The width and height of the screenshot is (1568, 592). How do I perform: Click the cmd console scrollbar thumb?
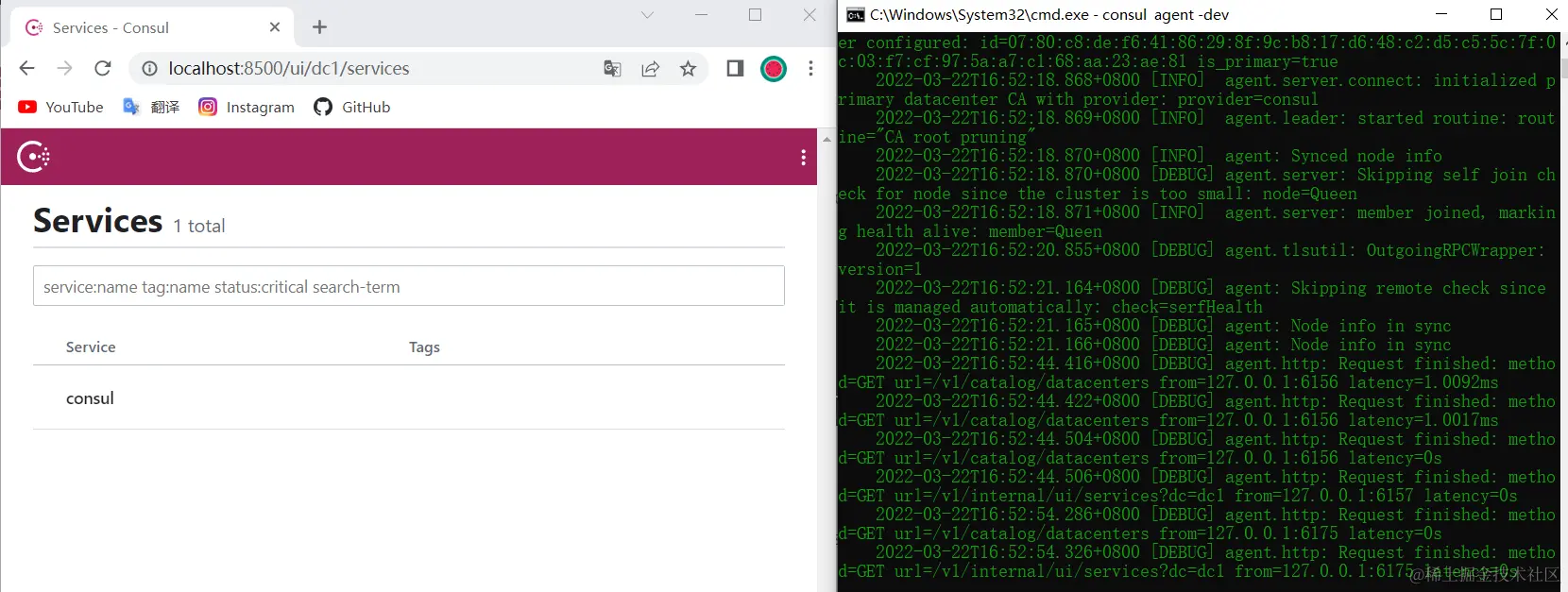point(1564,68)
